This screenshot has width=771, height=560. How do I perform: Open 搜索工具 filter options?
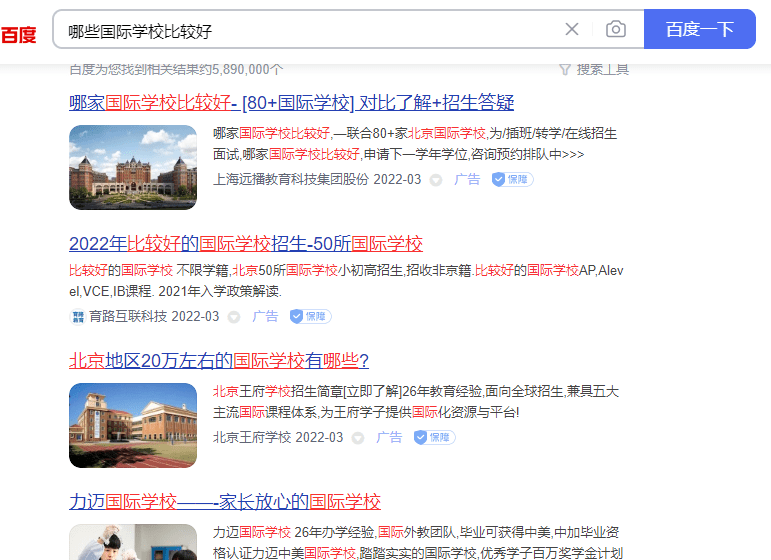point(602,69)
